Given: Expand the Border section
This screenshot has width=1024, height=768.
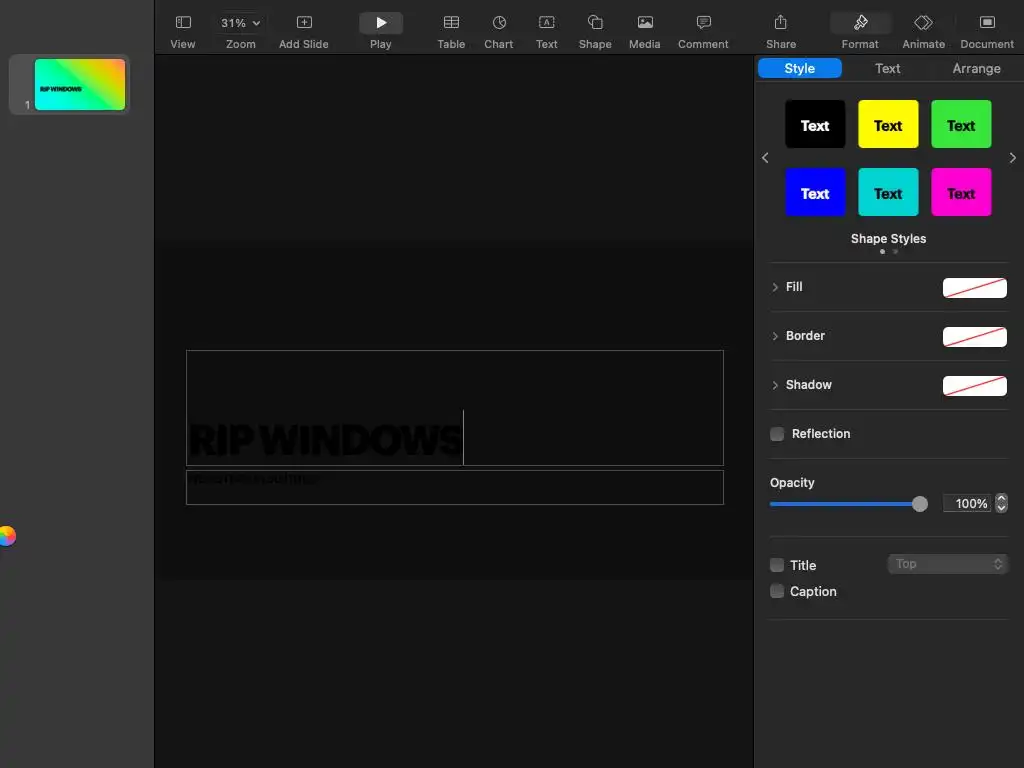Looking at the screenshot, I should coord(775,336).
